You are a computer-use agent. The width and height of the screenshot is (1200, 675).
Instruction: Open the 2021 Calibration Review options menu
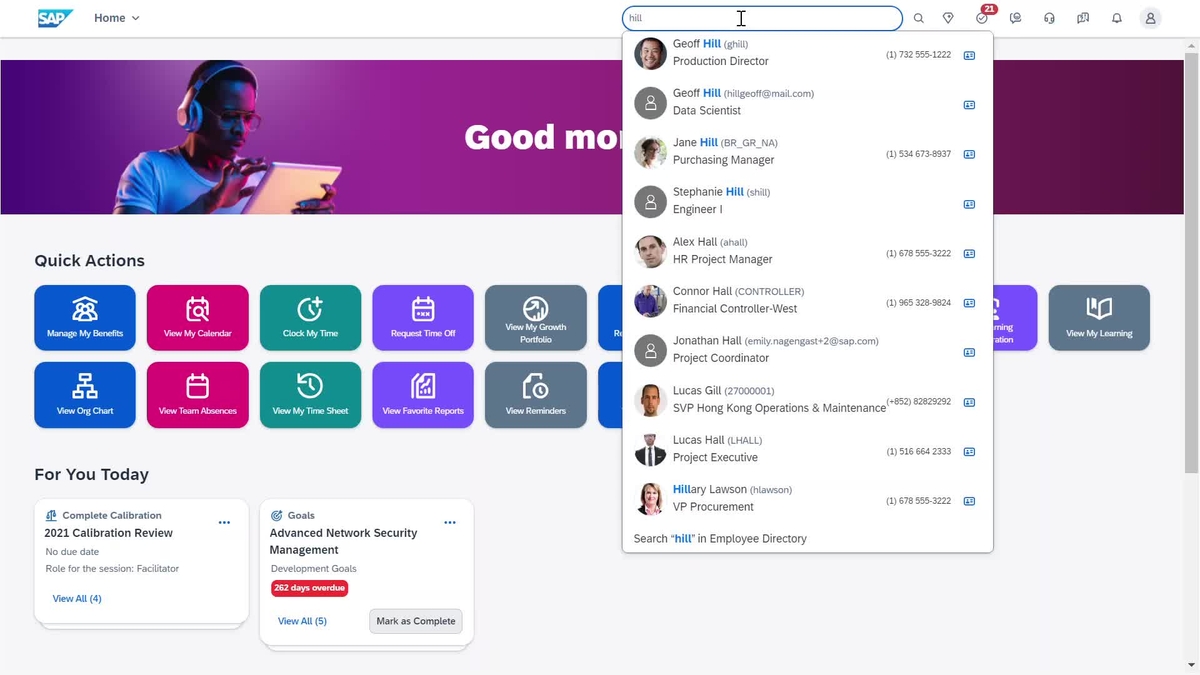224,523
